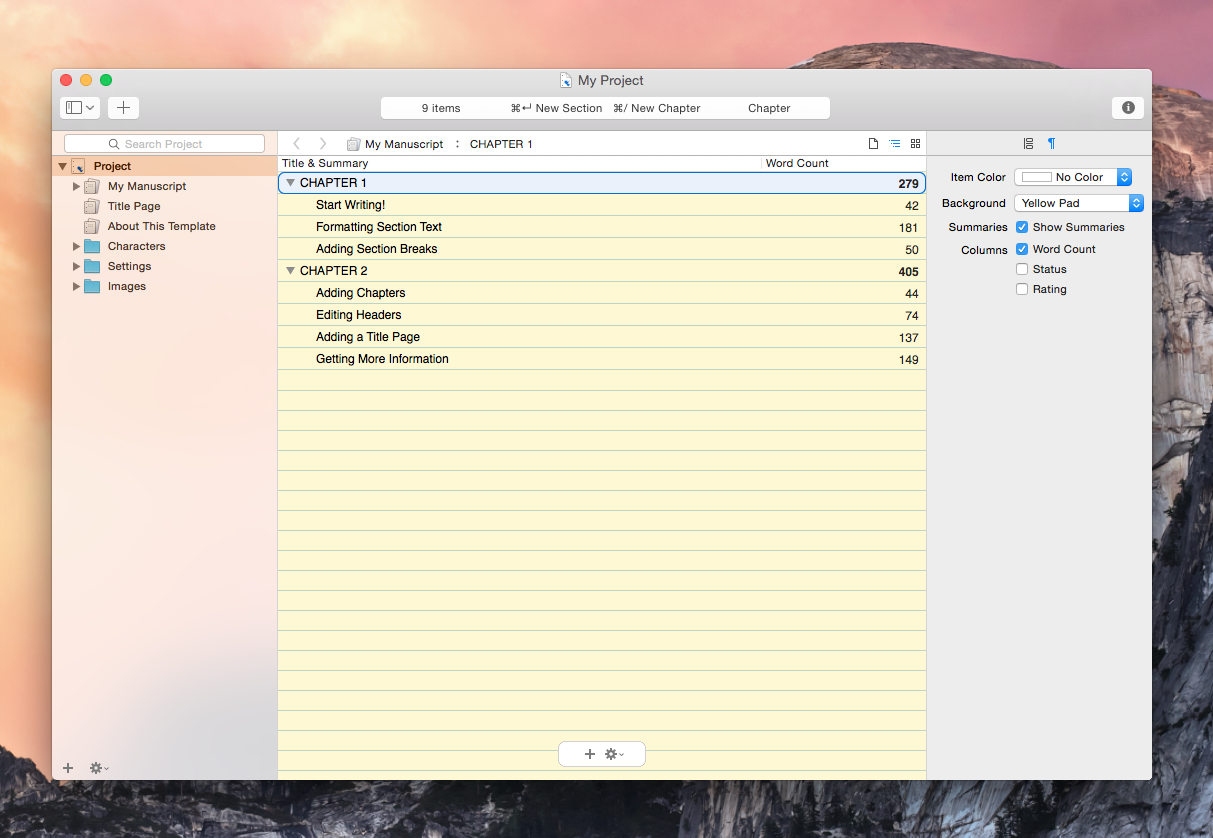Select the Getting More Information row

pos(602,359)
